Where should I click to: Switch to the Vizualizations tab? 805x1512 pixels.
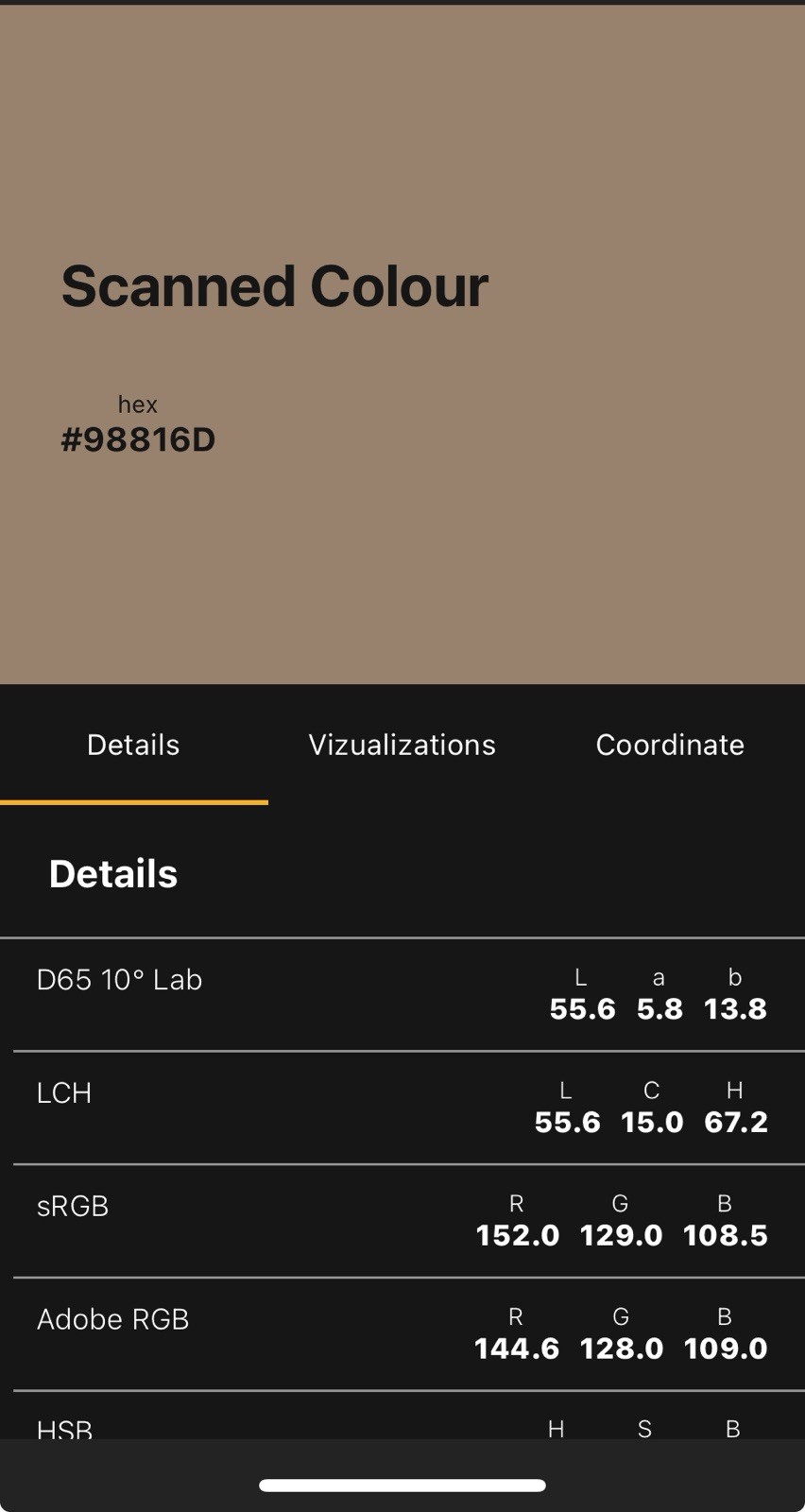click(402, 745)
